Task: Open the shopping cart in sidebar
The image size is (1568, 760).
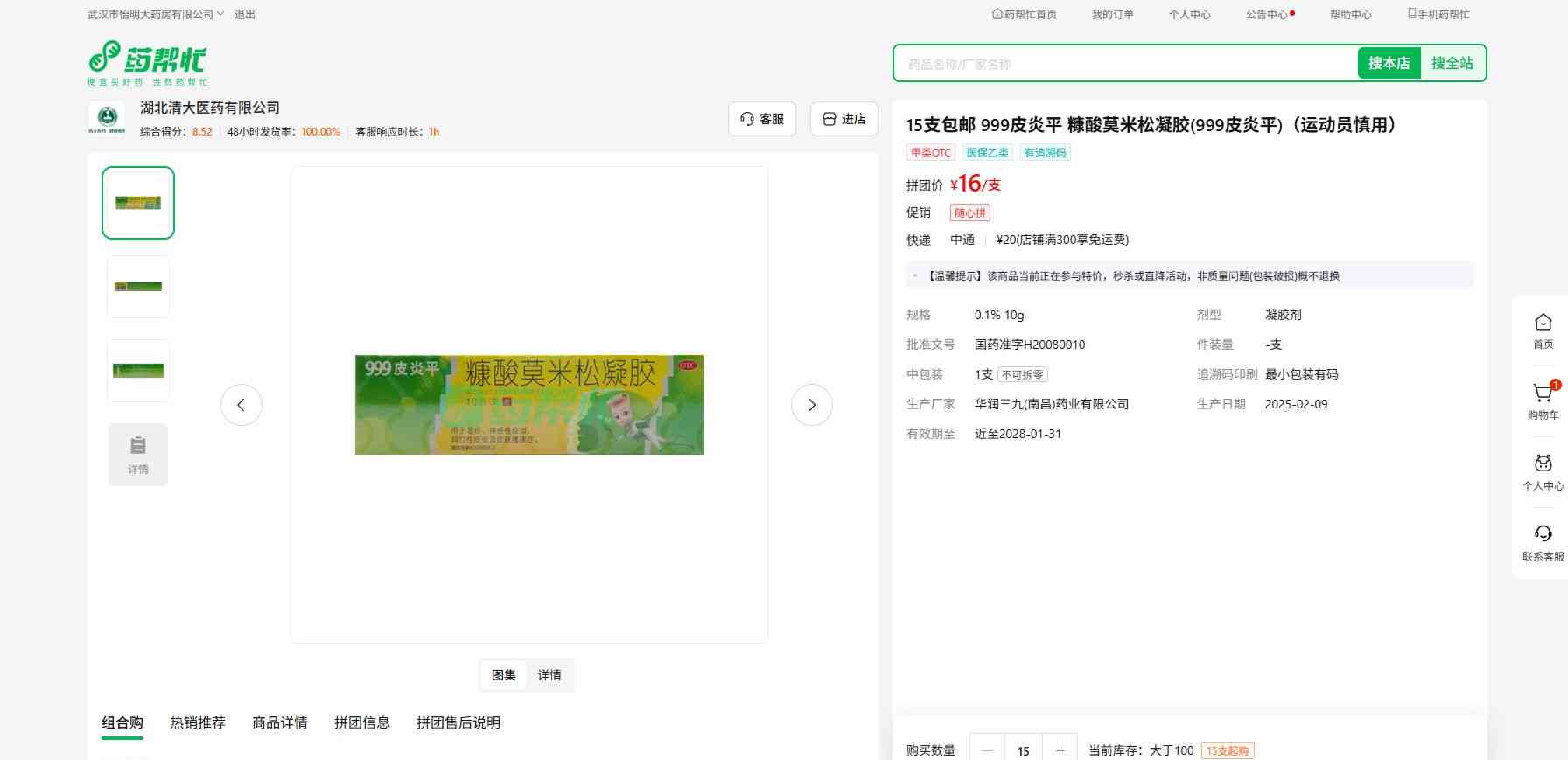Action: click(x=1543, y=401)
